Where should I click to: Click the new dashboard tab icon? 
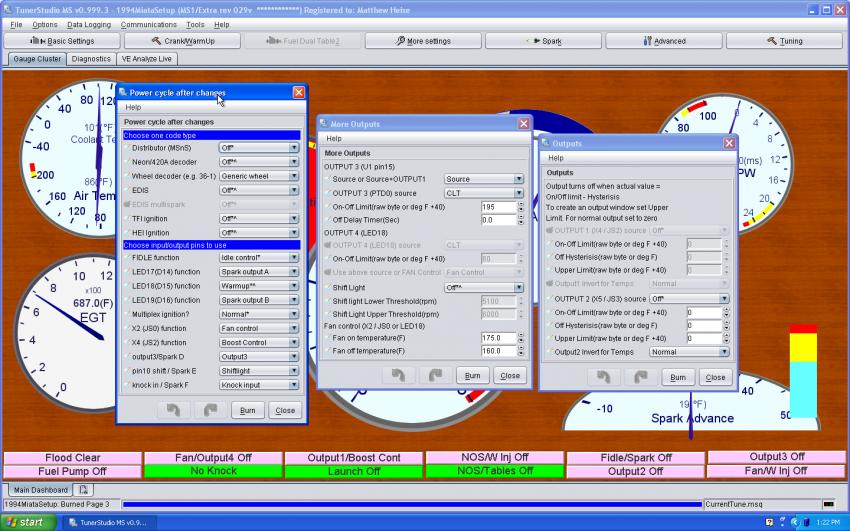tap(85, 490)
